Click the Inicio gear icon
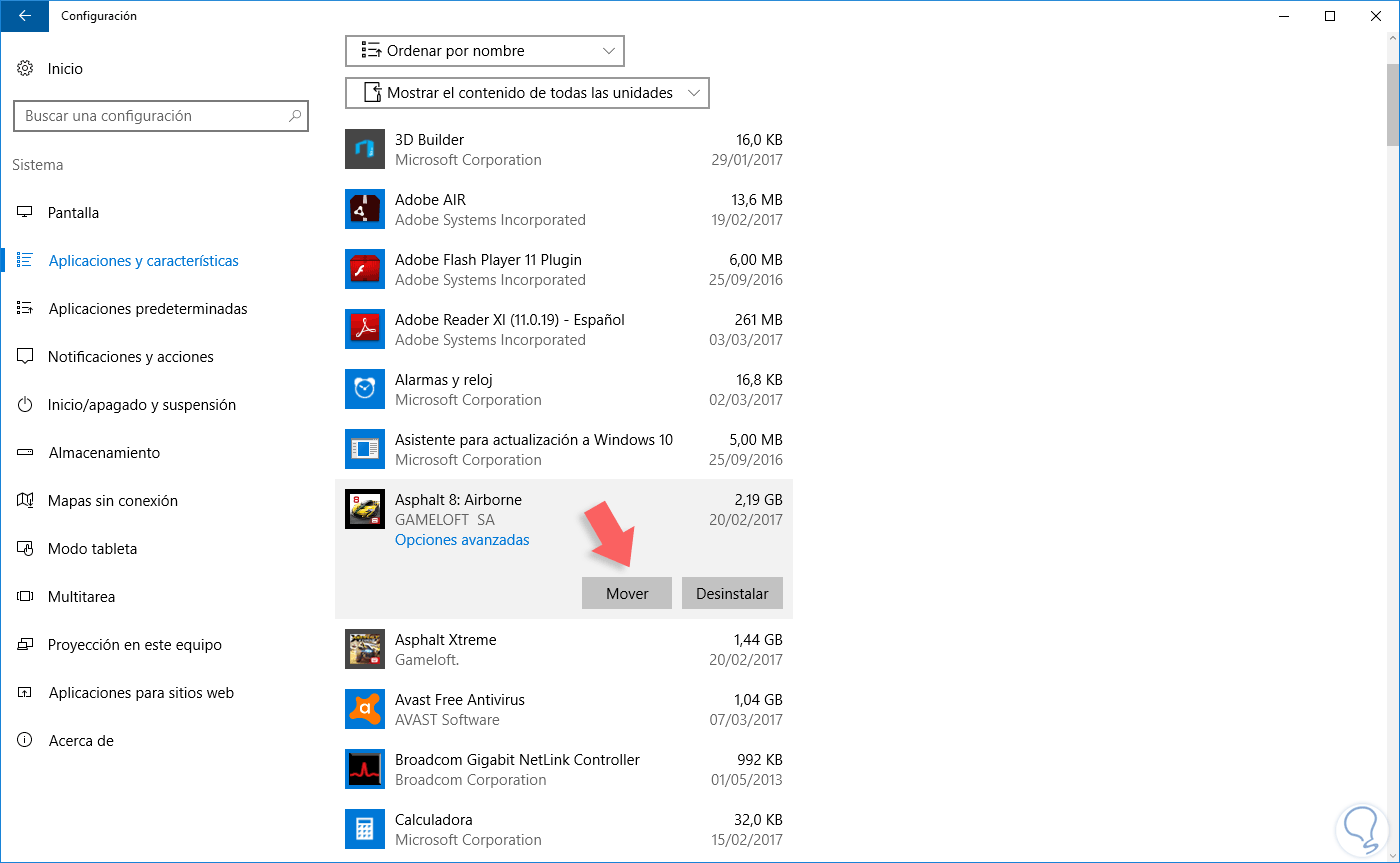 coord(25,69)
